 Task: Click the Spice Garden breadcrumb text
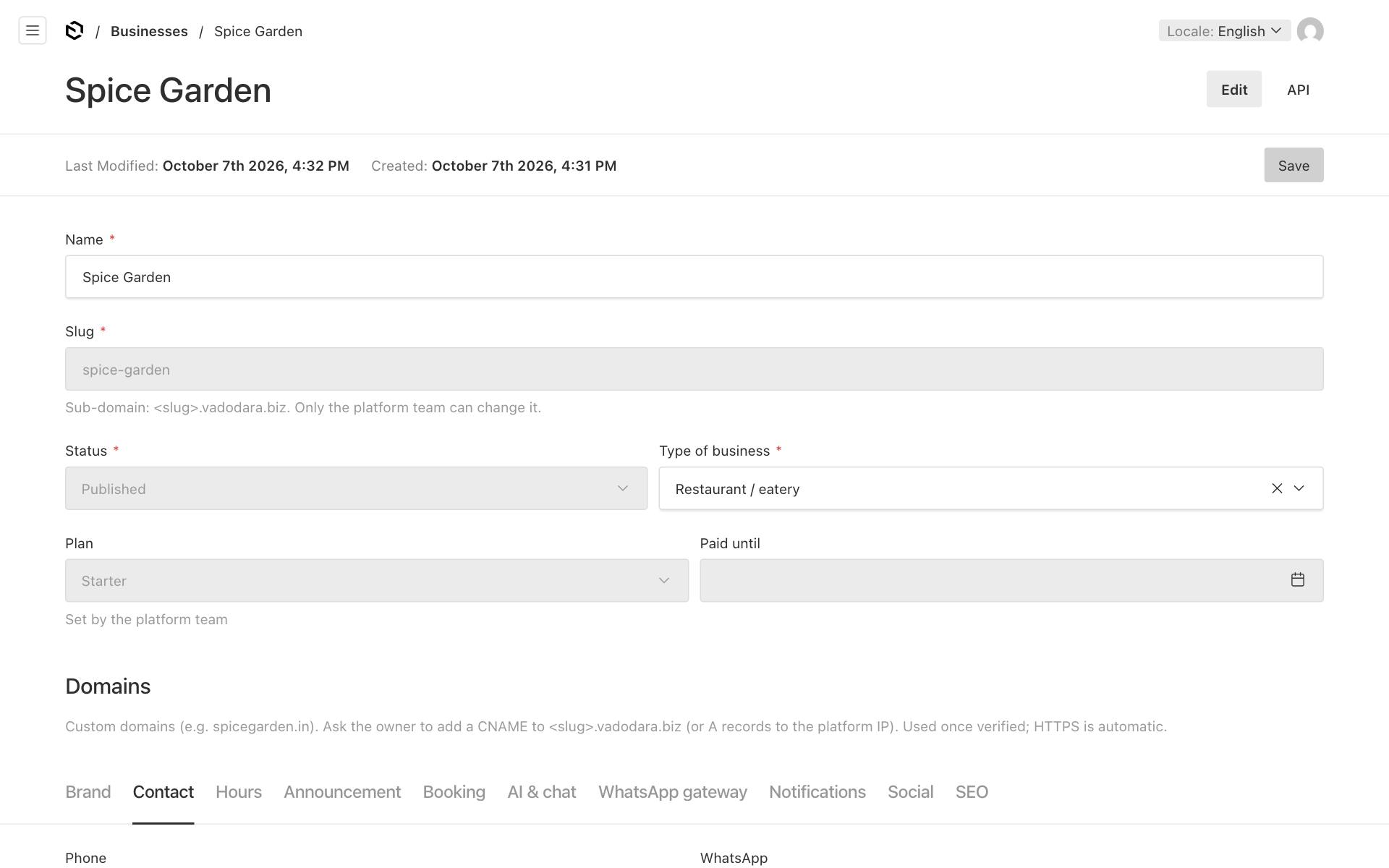(x=258, y=31)
